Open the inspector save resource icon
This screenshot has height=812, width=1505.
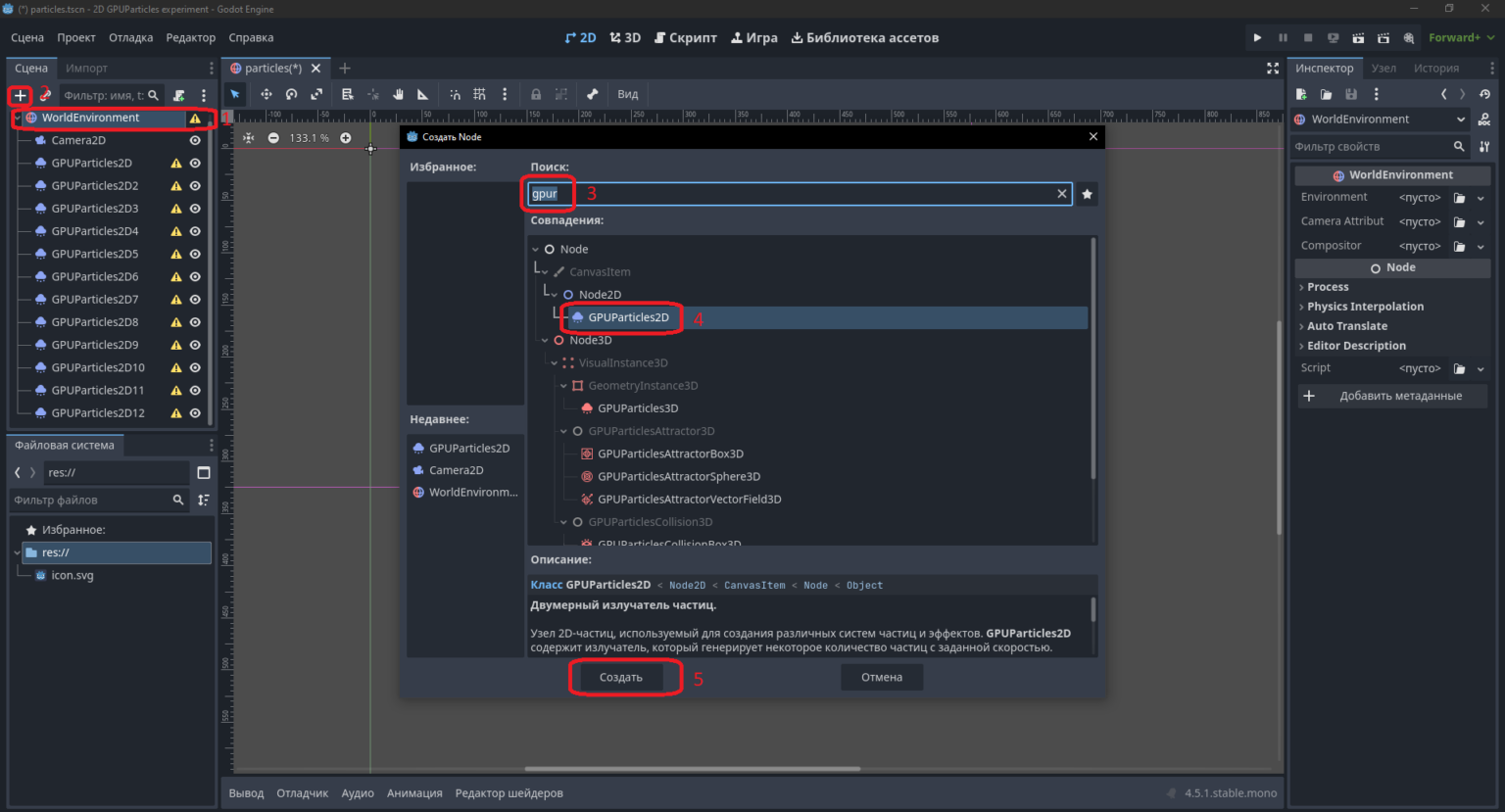(x=1351, y=94)
